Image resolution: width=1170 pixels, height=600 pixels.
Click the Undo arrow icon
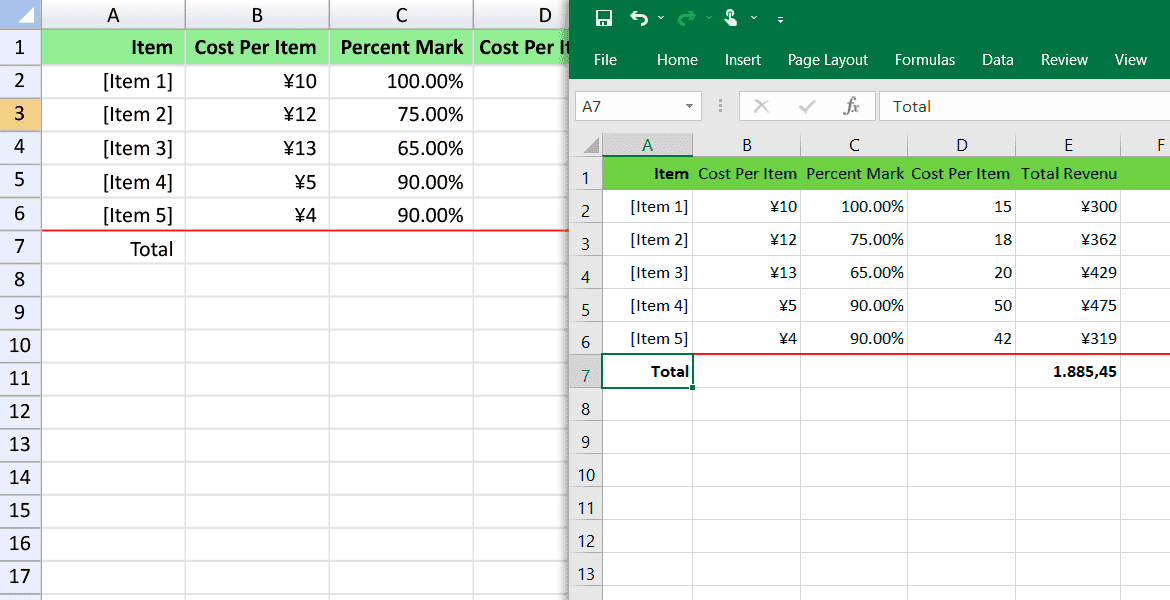639,18
